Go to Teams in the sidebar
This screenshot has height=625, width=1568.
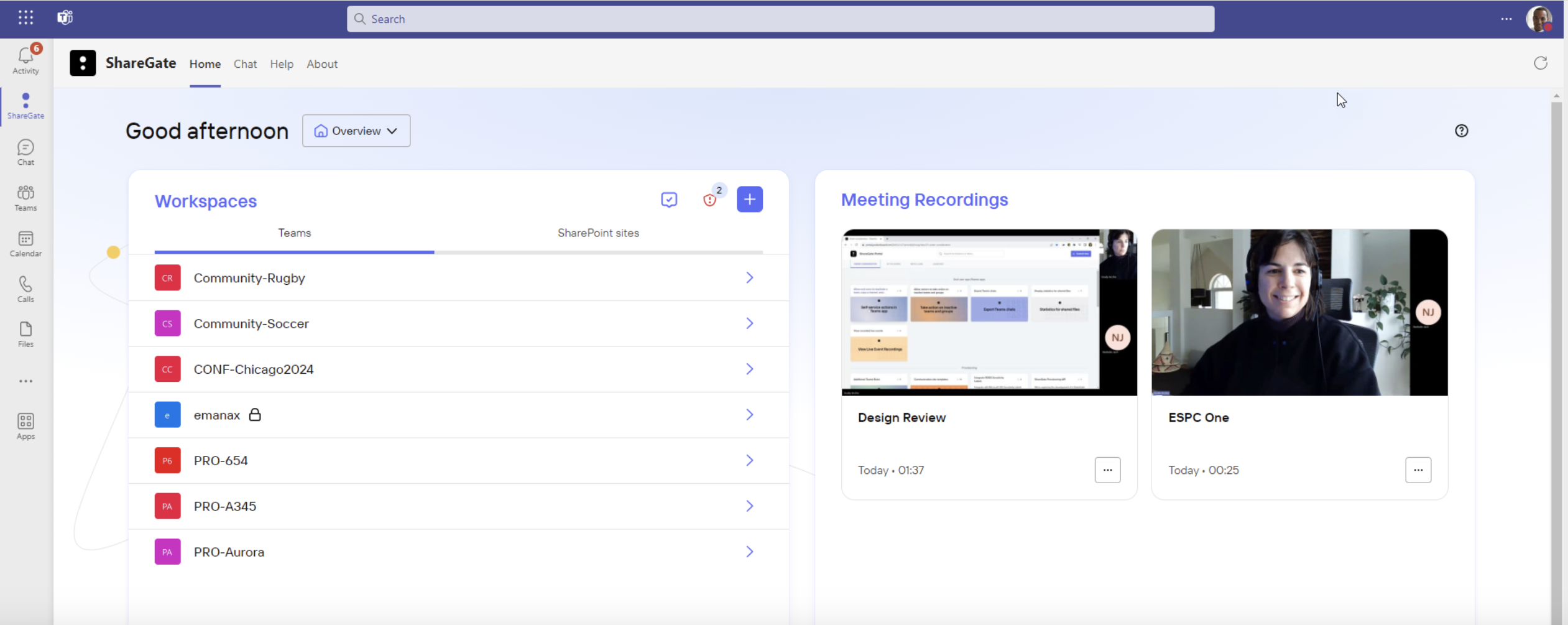(25, 198)
